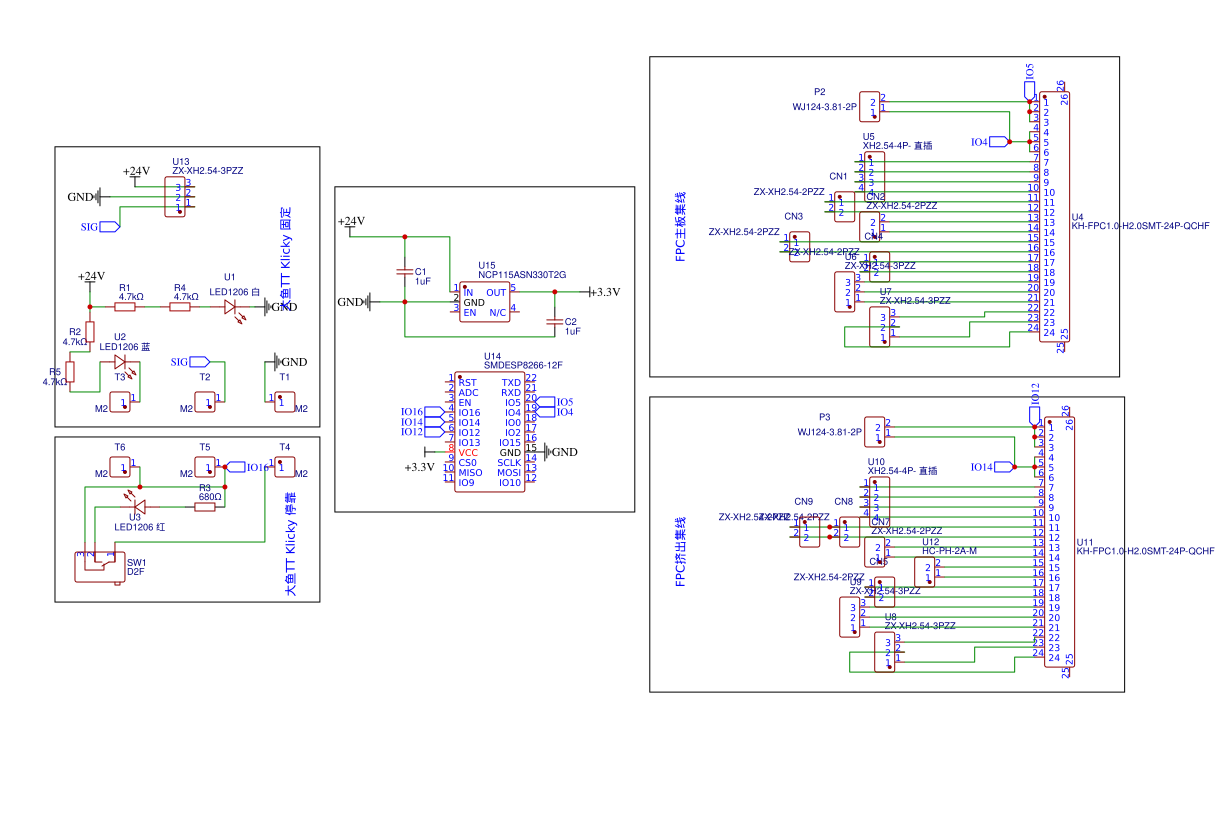Image resolution: width=1226 pixels, height=828 pixels.
Task: Select the U4 24-pin FPC connector body
Action: point(1053,216)
